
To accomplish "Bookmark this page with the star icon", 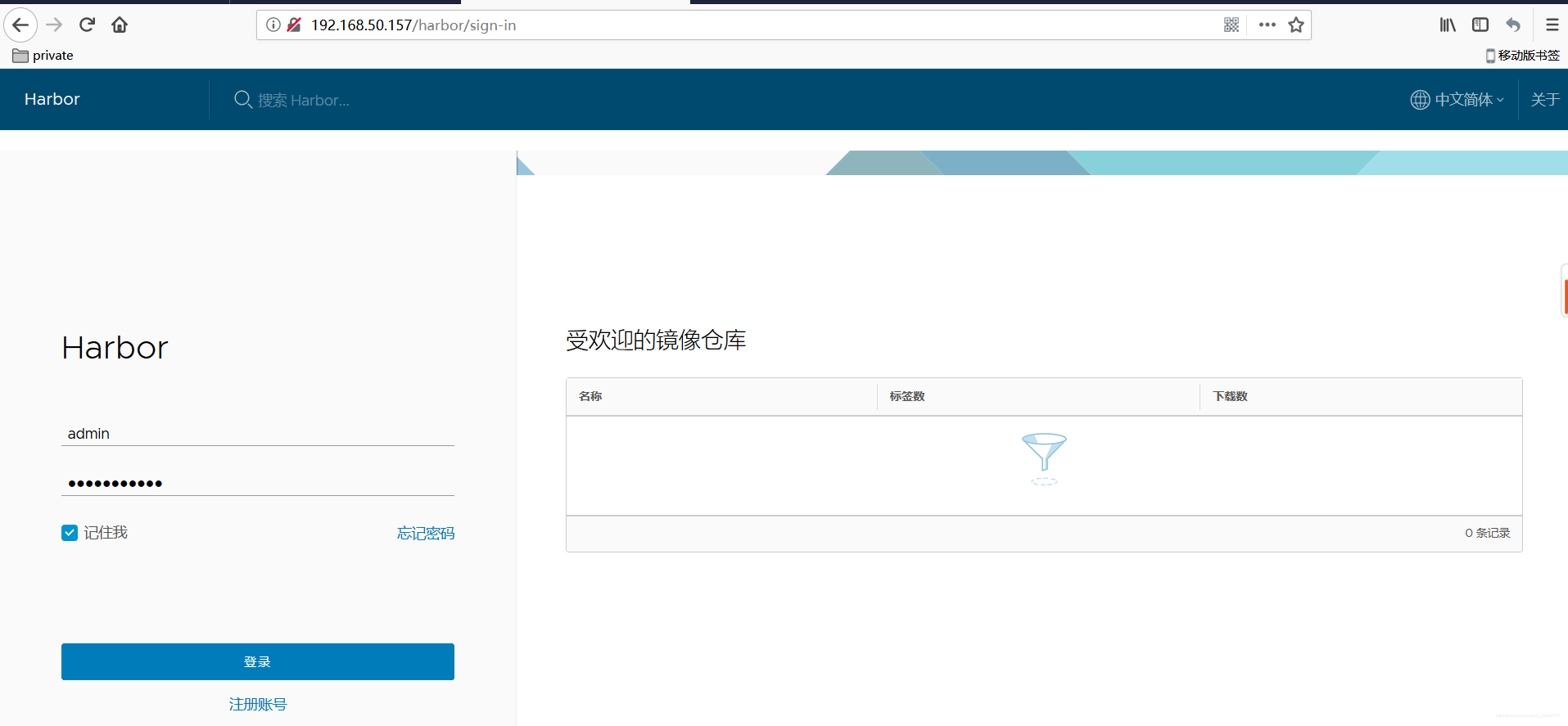I will tap(1296, 25).
